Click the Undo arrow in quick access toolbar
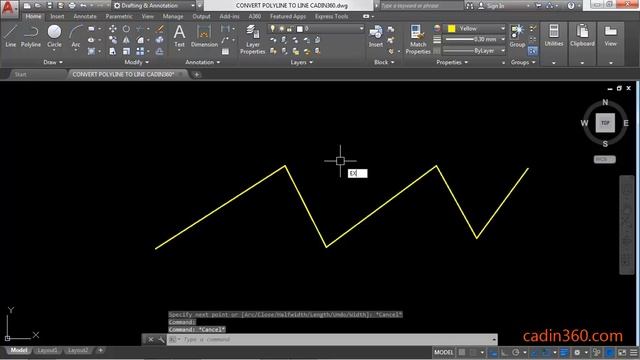Image resolution: width=640 pixels, height=360 pixels. (x=83, y=6)
